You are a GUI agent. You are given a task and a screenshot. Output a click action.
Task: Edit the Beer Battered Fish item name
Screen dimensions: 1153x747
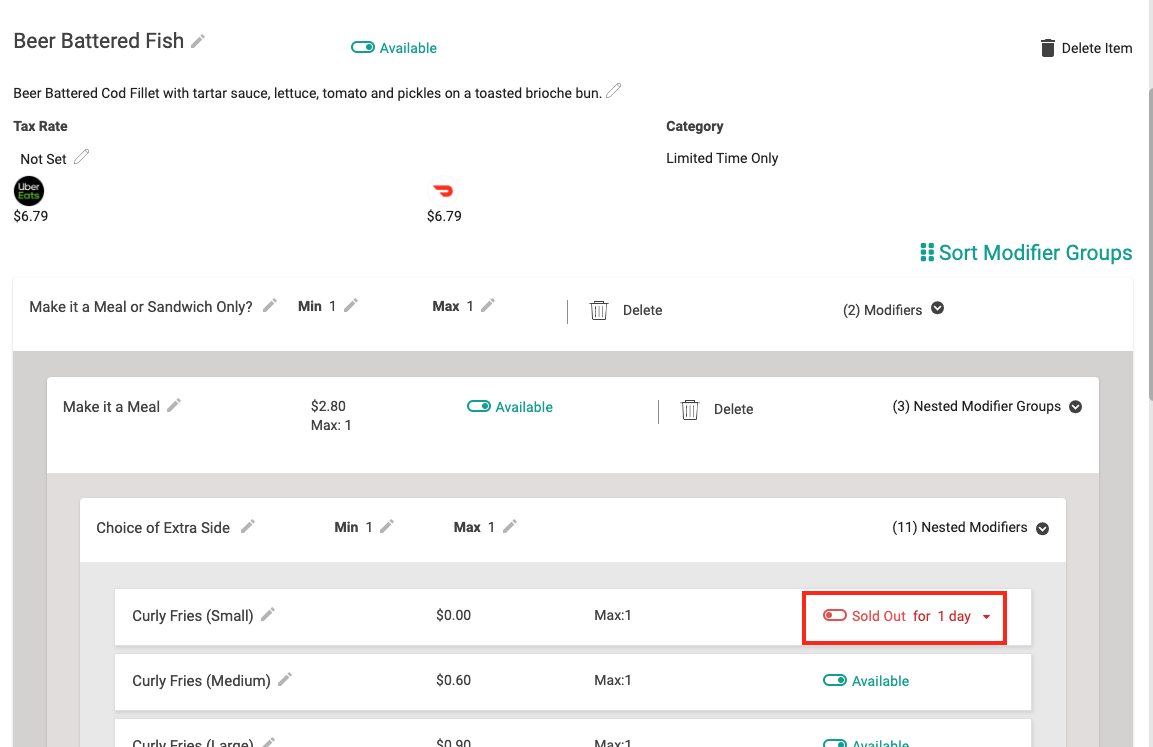[x=197, y=41]
